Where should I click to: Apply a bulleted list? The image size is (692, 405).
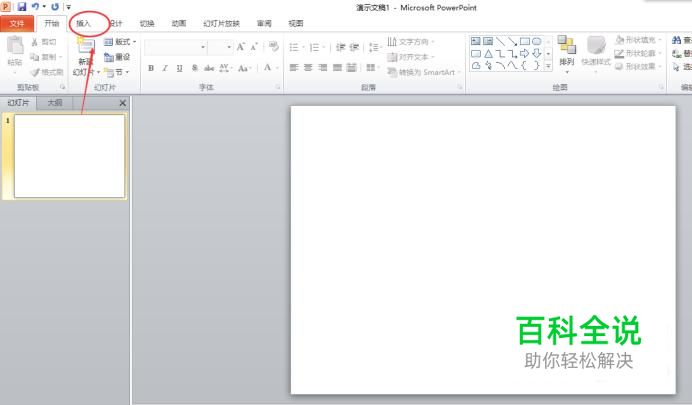[x=296, y=47]
